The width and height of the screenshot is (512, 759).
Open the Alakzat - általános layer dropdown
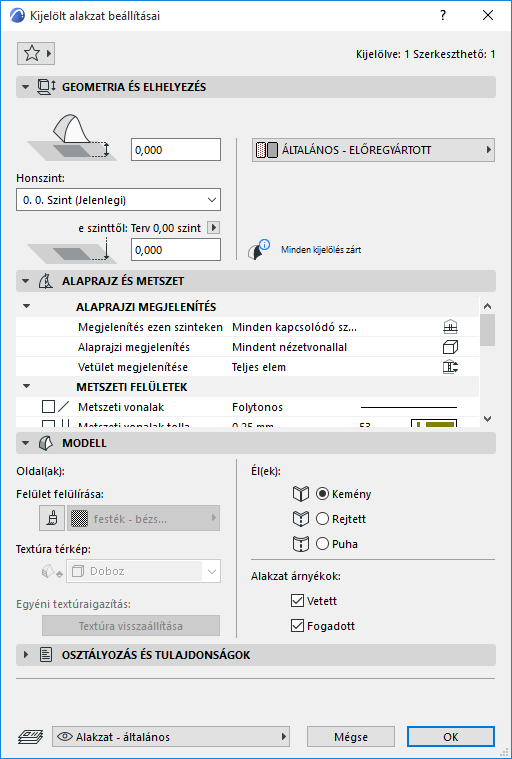click(171, 737)
